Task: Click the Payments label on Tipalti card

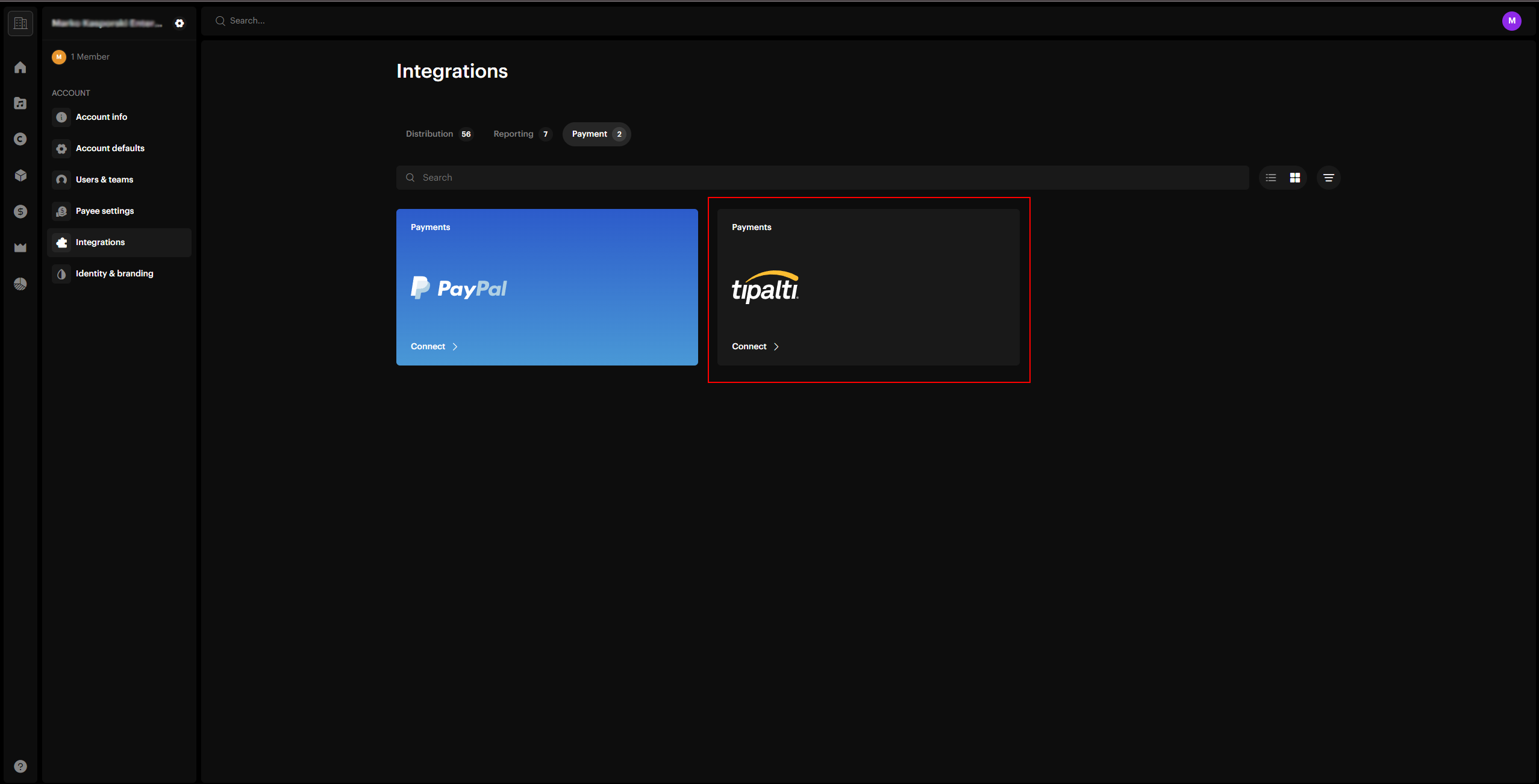Action: tap(751, 227)
